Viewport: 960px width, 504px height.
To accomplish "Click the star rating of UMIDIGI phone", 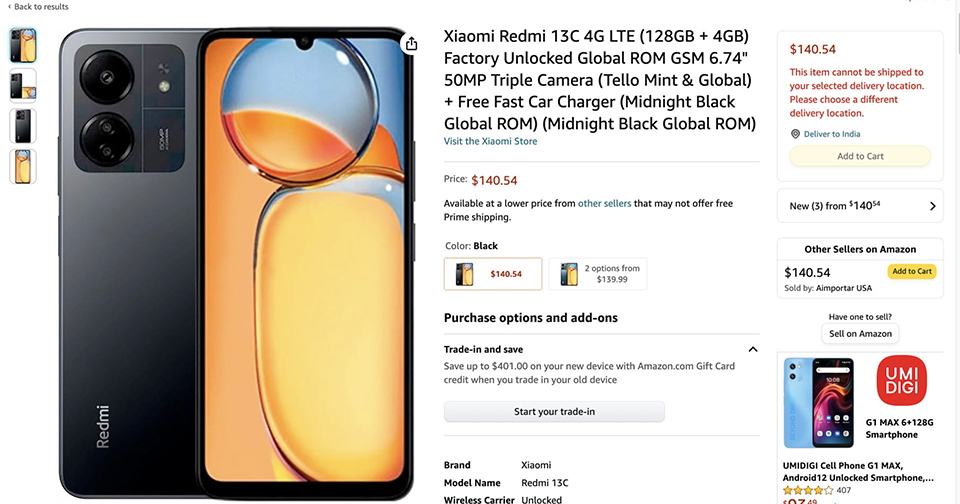I will coord(808,490).
